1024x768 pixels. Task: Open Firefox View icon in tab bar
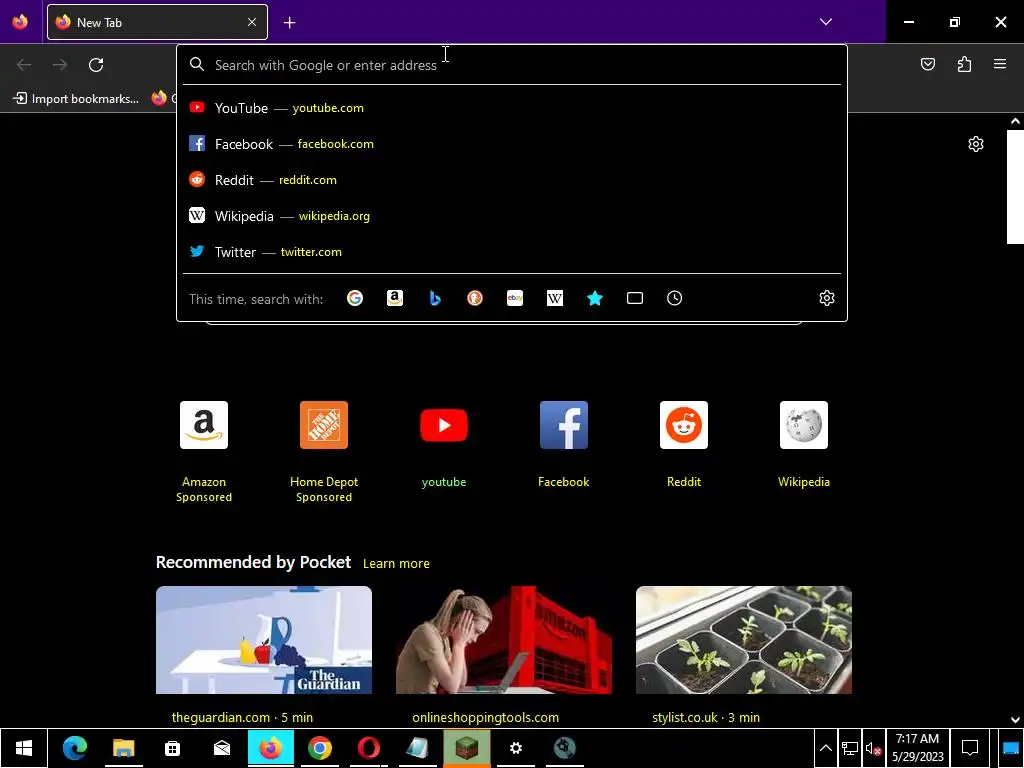pos(20,22)
